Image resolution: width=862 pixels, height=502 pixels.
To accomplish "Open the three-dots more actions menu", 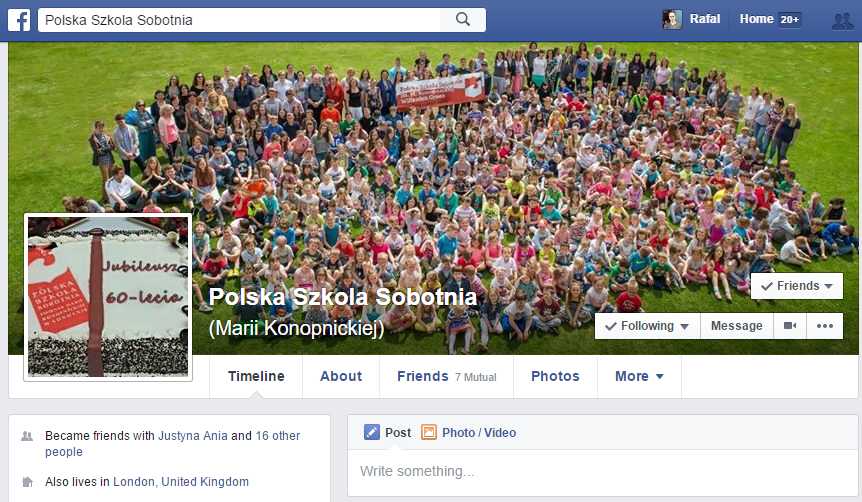I will coord(825,326).
